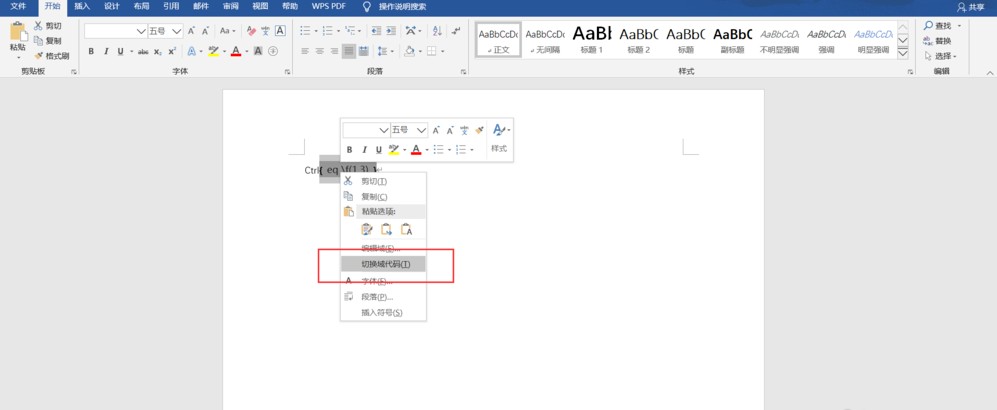Apply distributed alignment in the ribbon
This screenshot has width=997, height=410.
[363, 51]
